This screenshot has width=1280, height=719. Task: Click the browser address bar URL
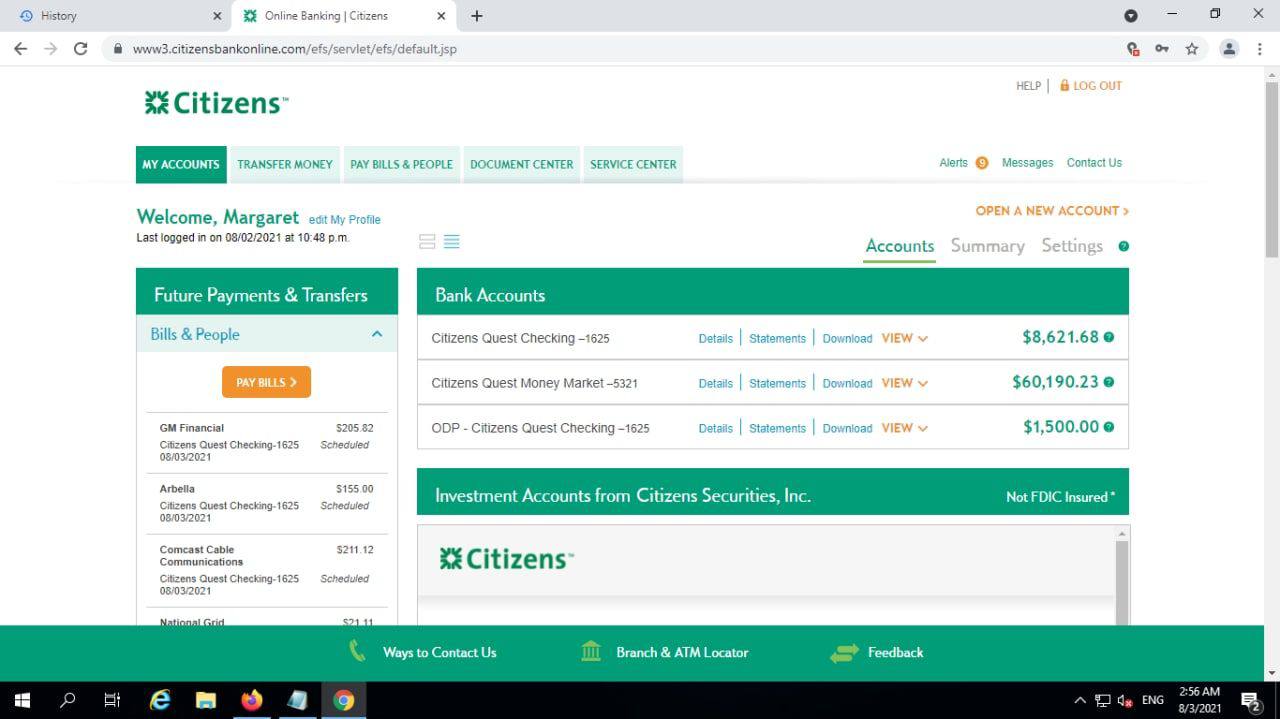coord(295,49)
